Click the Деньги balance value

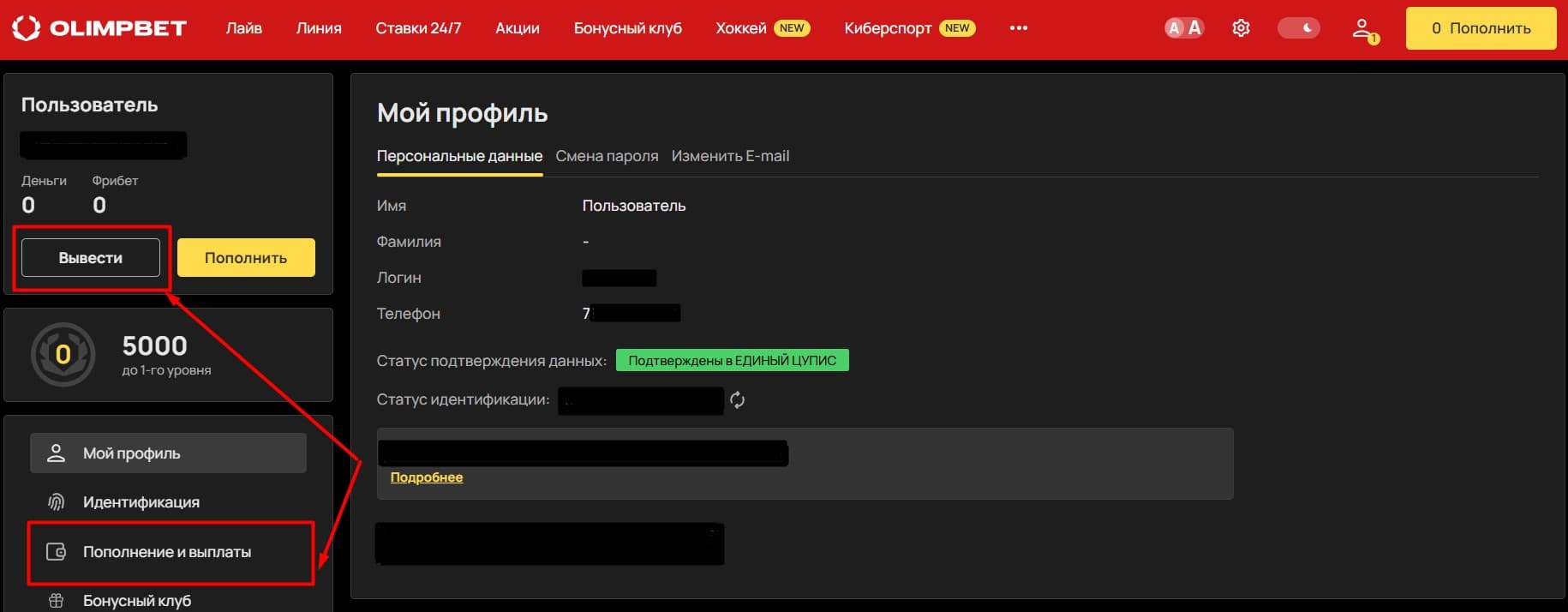[28, 206]
